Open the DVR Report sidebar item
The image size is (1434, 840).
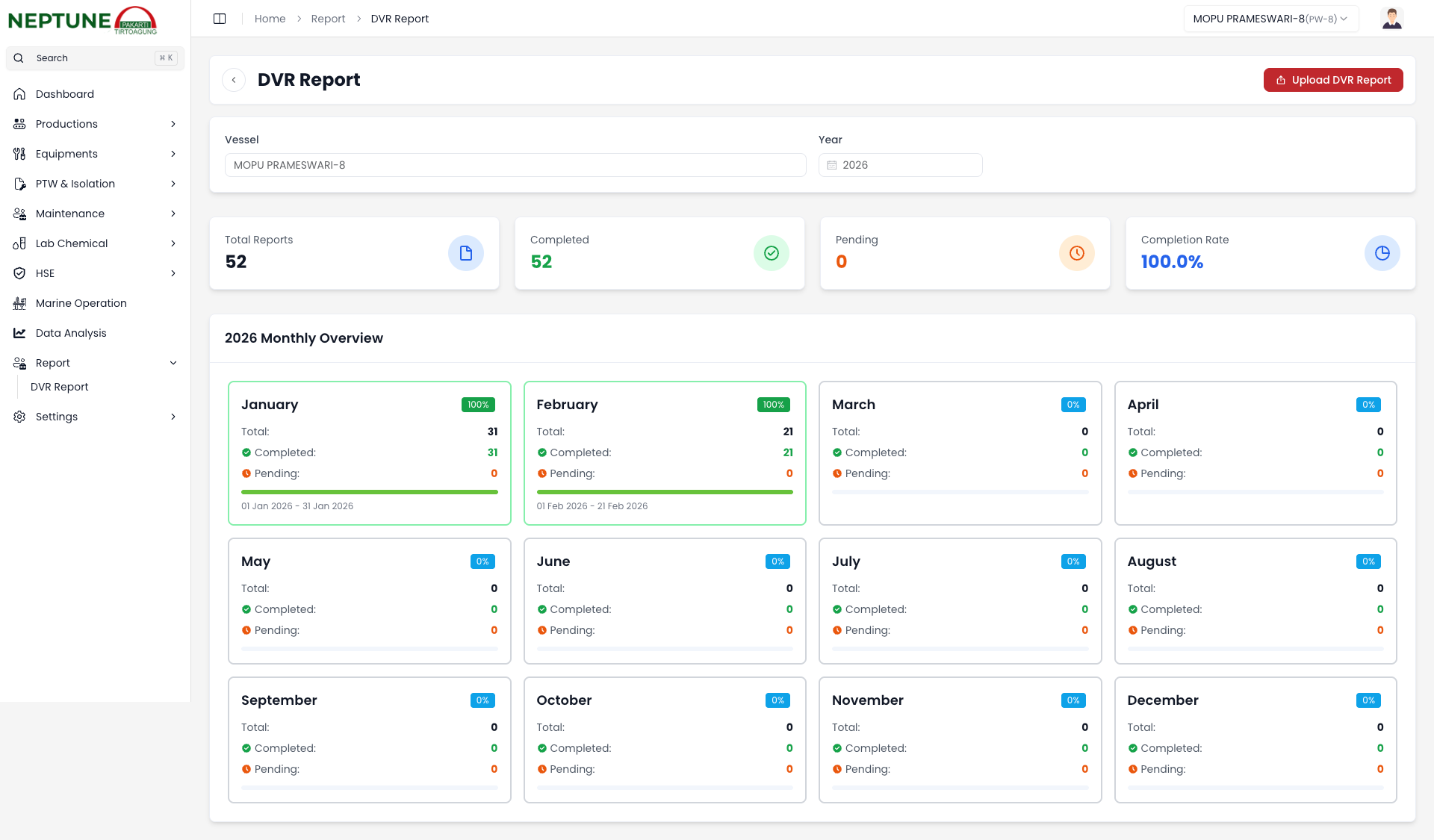pos(60,387)
